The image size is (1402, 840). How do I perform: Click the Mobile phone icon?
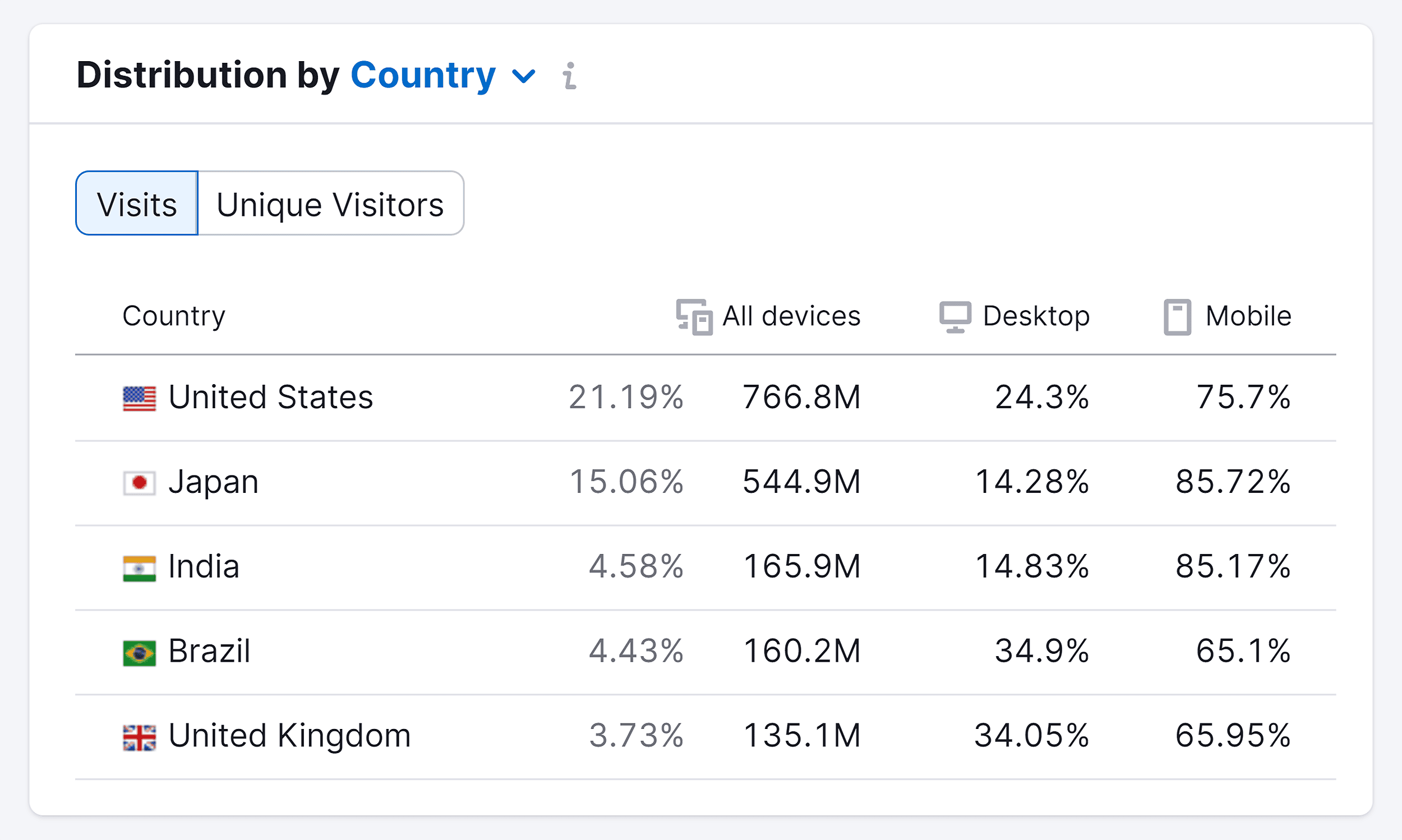coord(1179,316)
